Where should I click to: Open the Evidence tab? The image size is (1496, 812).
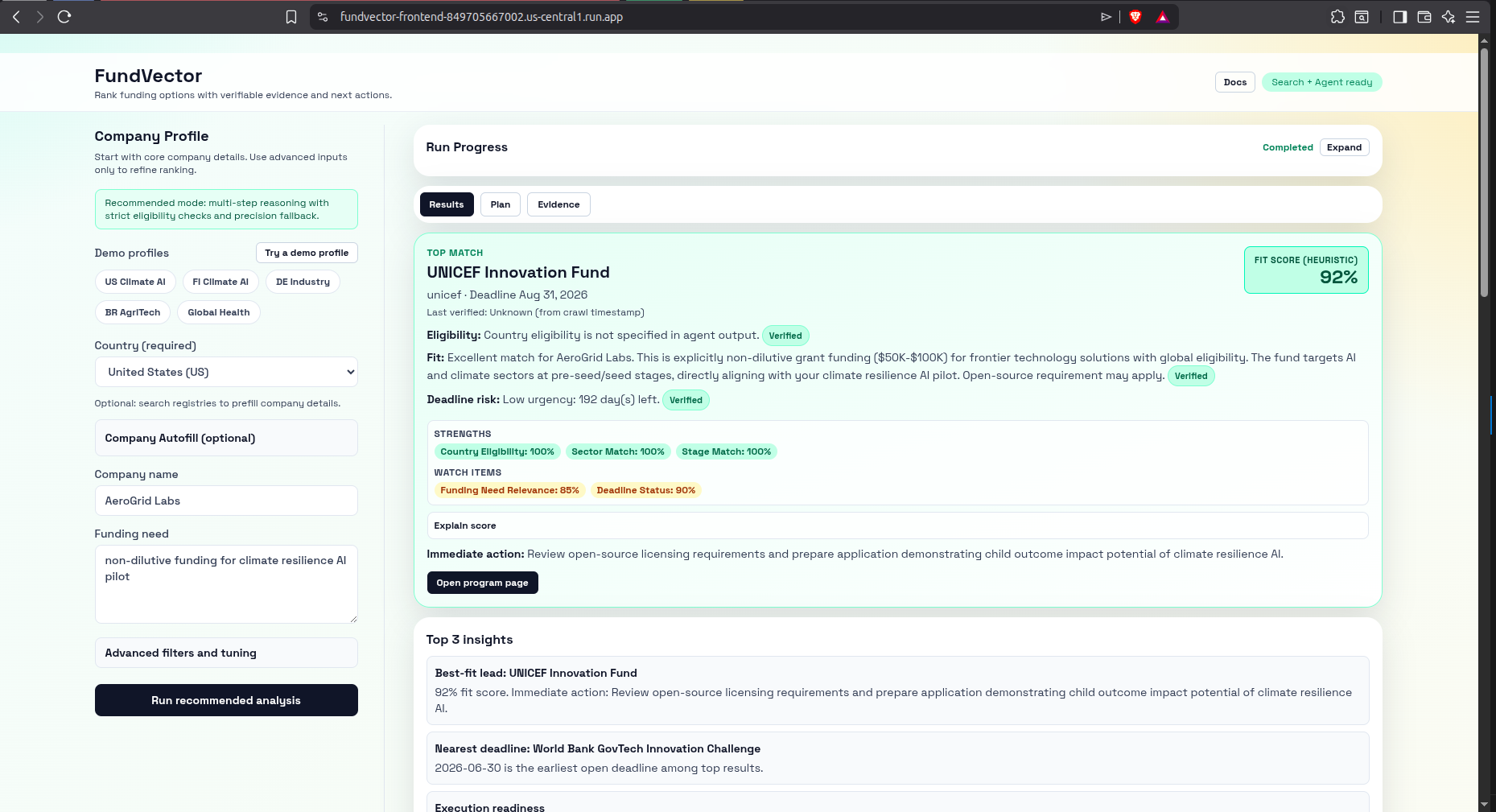click(x=558, y=204)
